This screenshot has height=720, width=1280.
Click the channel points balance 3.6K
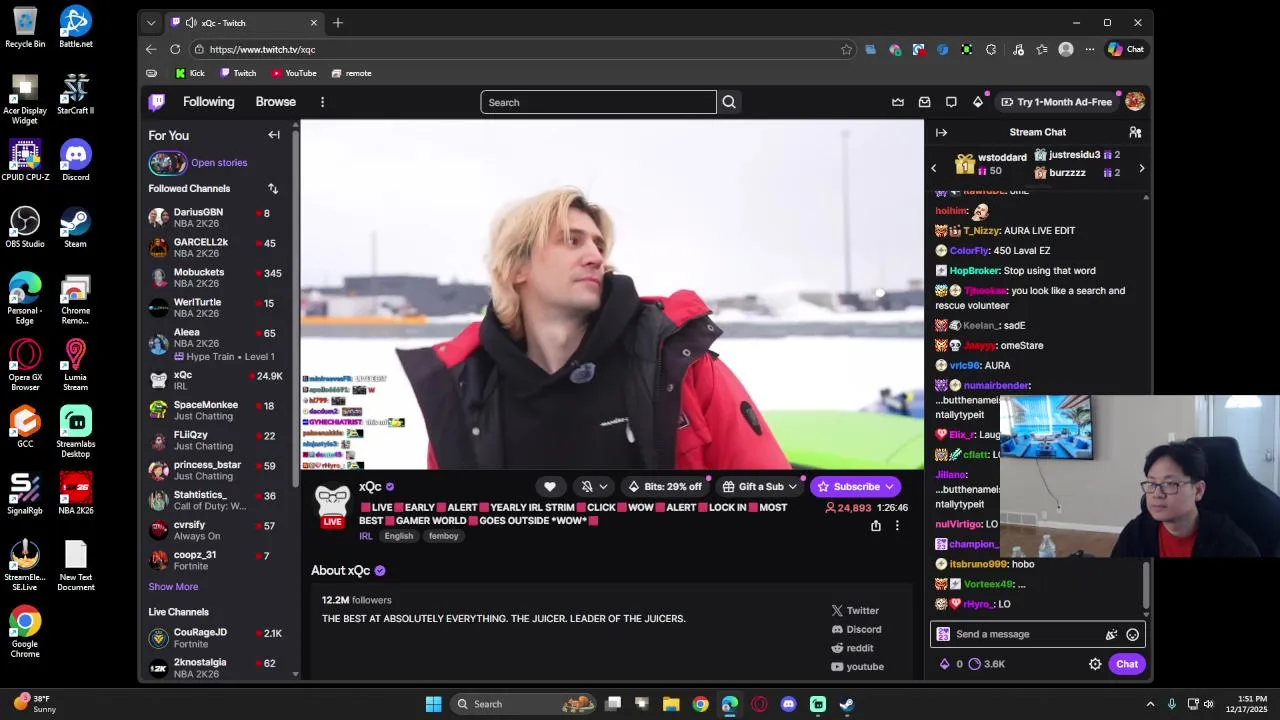[x=987, y=664]
